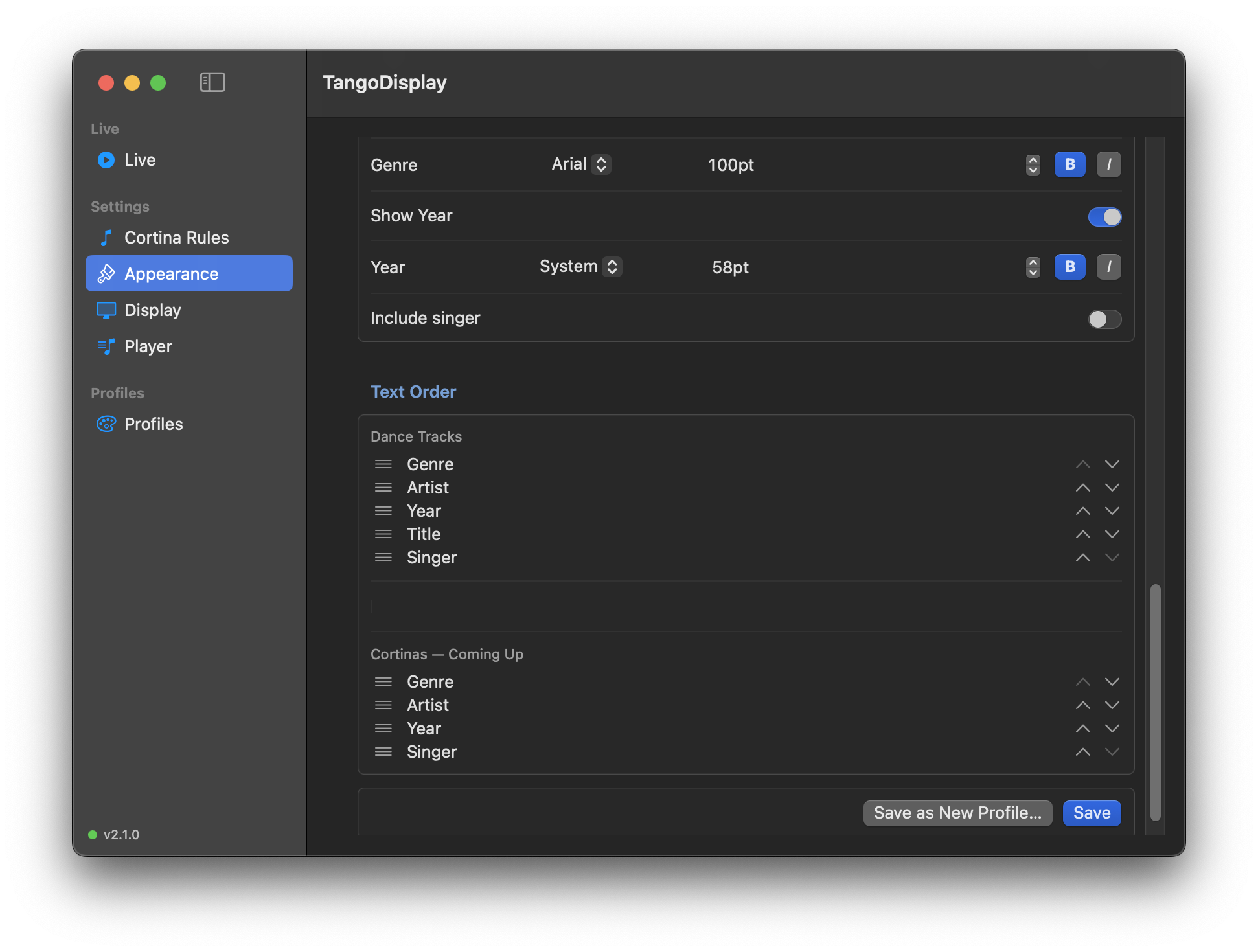Image resolution: width=1258 pixels, height=952 pixels.
Task: Adjust the Genre 100pt size stepper
Action: point(1033,165)
